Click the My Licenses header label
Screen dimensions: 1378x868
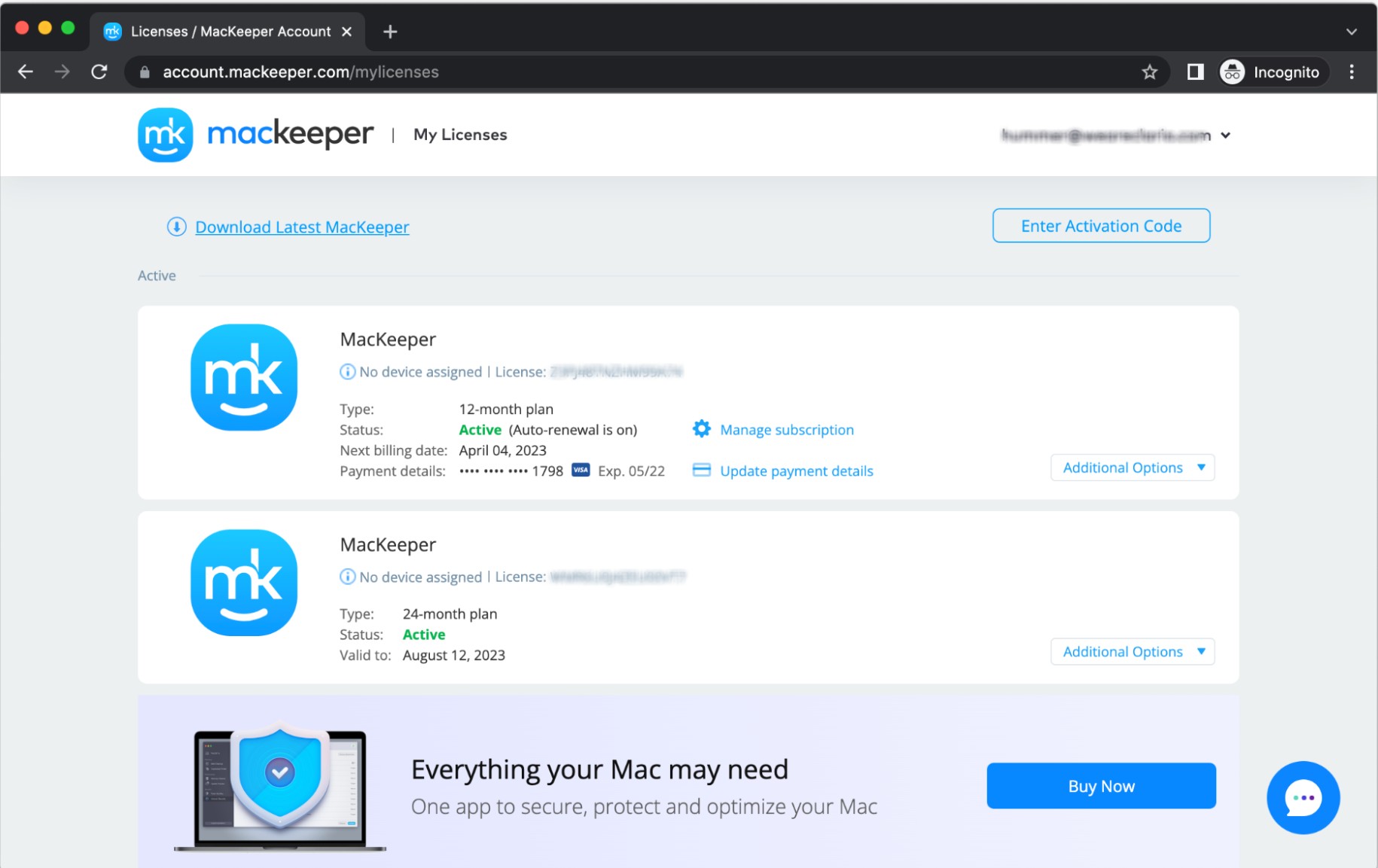(460, 135)
